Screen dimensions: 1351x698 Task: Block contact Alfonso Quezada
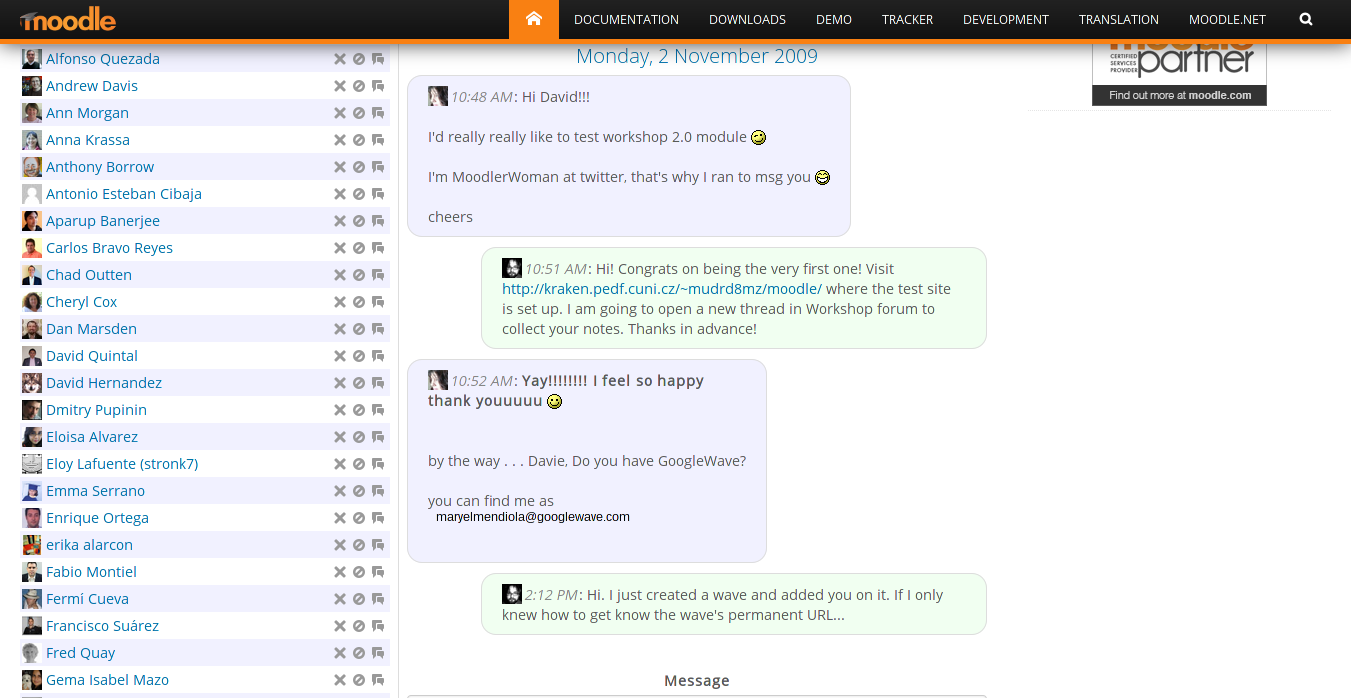(359, 59)
